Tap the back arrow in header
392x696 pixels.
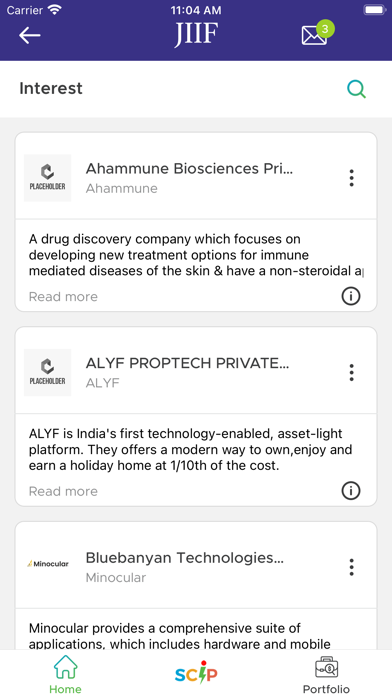point(30,35)
